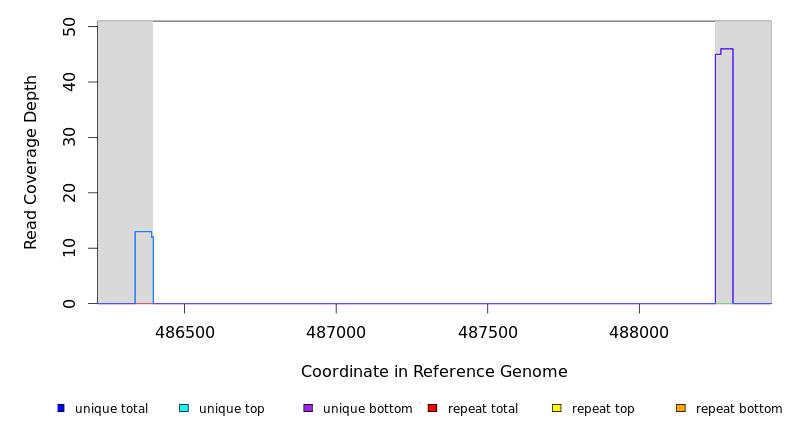Click the red 'repeat total' legend swatch
This screenshot has height=432, width=792.
pos(432,408)
